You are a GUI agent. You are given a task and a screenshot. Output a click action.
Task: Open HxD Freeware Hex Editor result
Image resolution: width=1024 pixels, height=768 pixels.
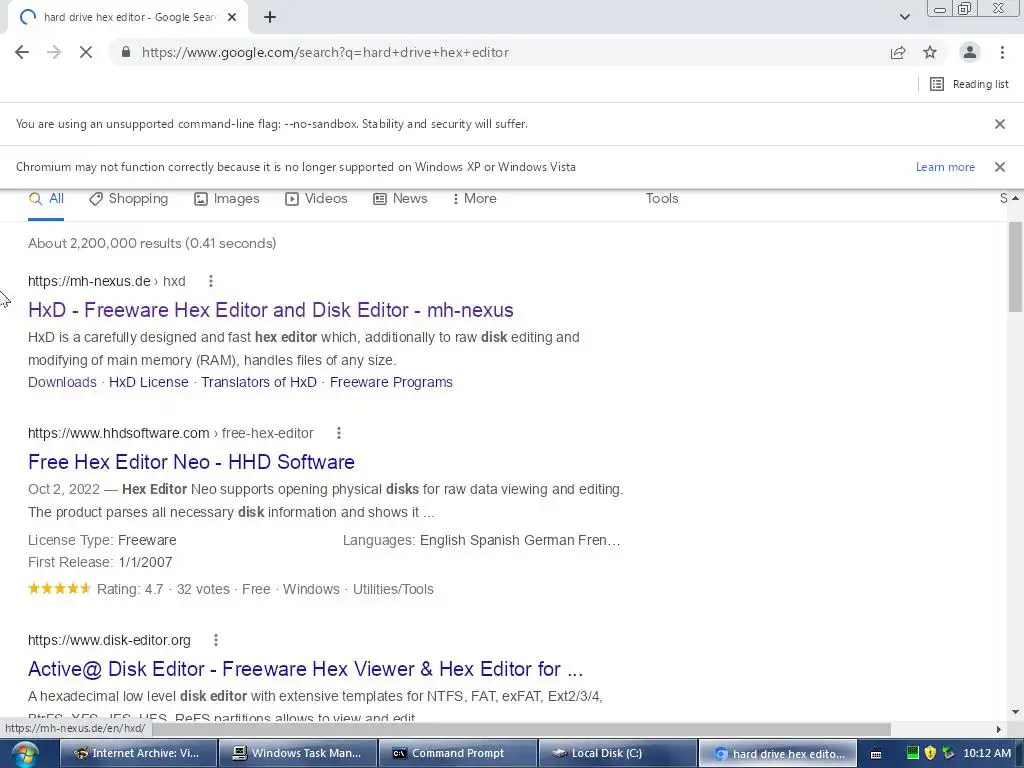coord(271,310)
